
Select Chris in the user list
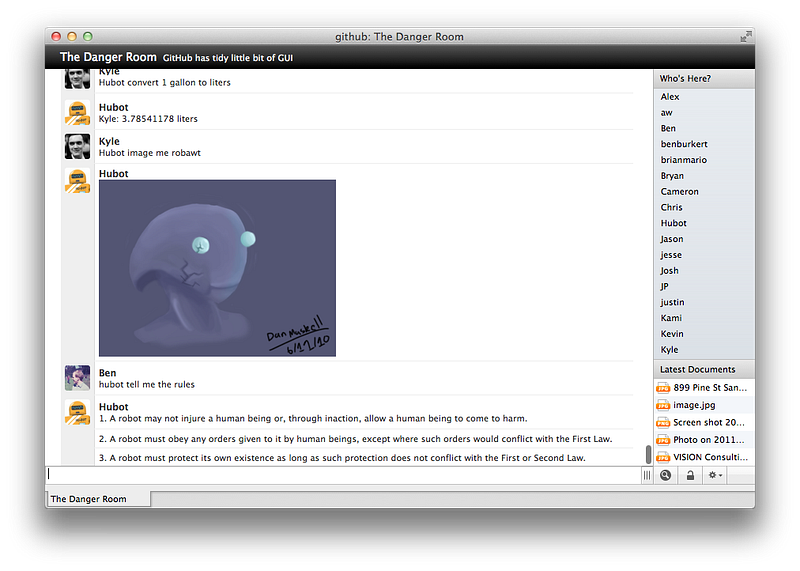click(x=704, y=208)
